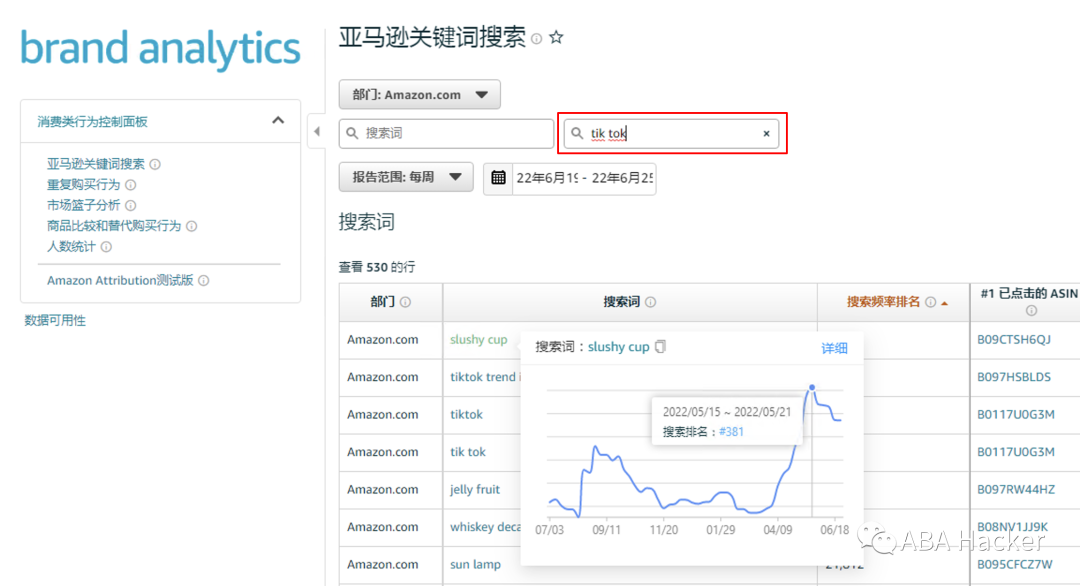Click jelly fruit search term

click(475, 490)
